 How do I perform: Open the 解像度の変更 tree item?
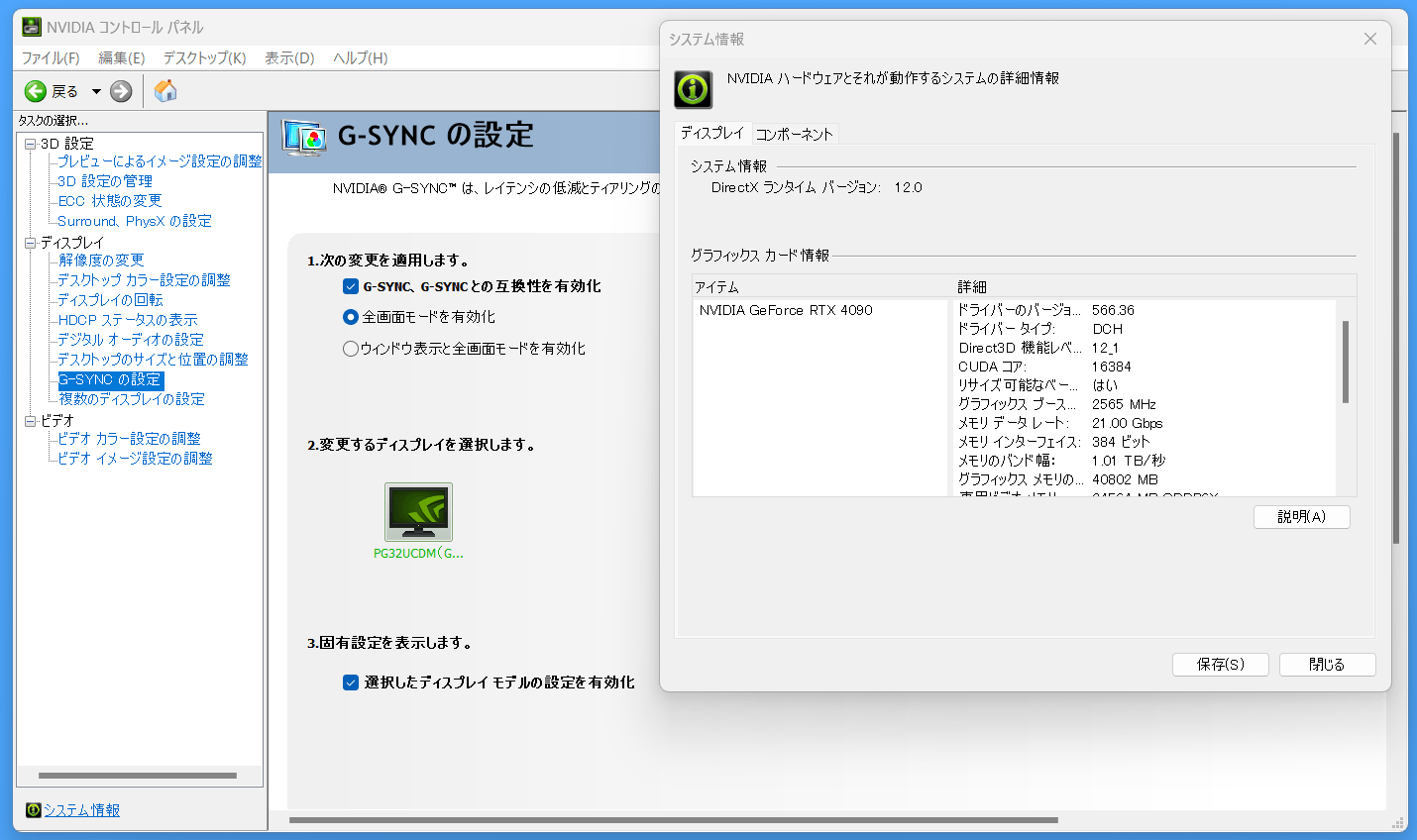(101, 261)
